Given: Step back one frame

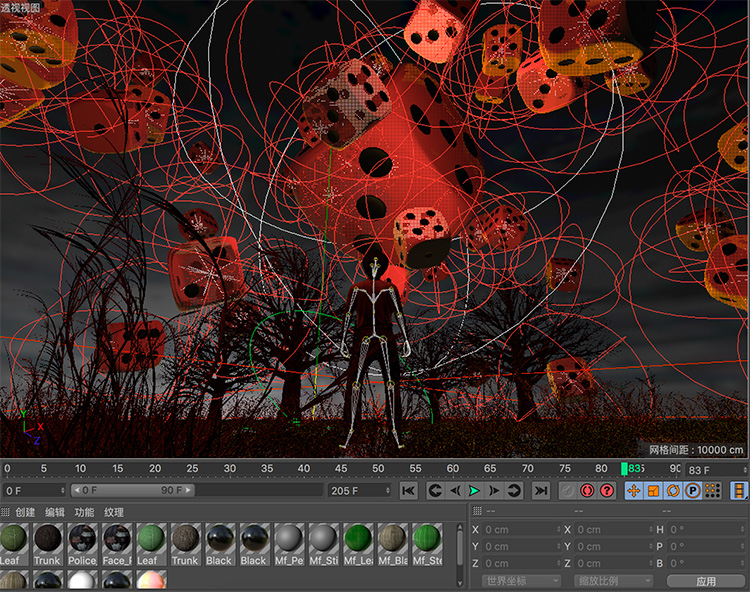Looking at the screenshot, I should tap(455, 491).
